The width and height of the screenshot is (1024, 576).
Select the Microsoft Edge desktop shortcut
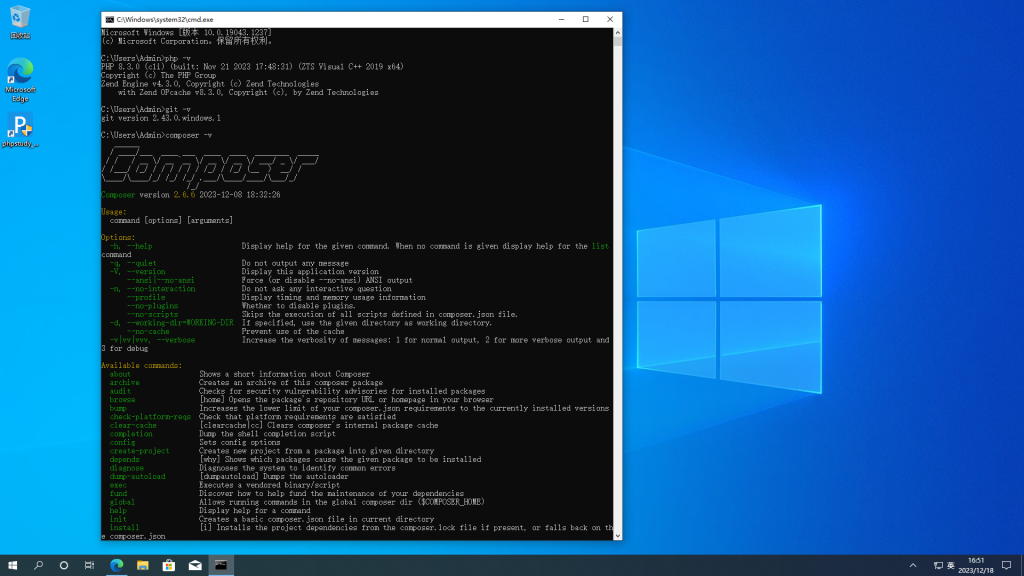click(x=20, y=80)
